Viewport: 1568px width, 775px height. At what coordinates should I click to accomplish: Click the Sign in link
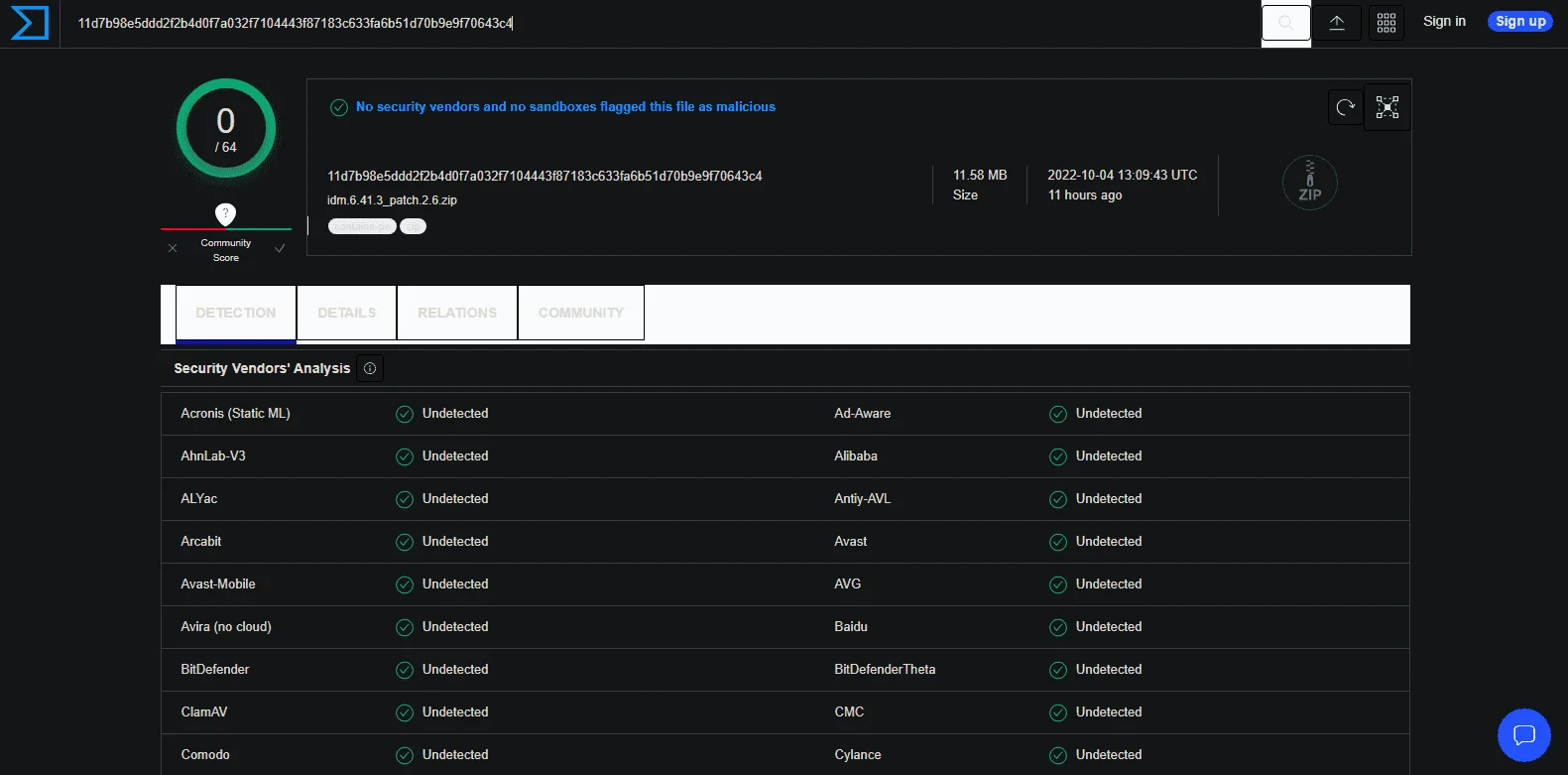click(1444, 21)
